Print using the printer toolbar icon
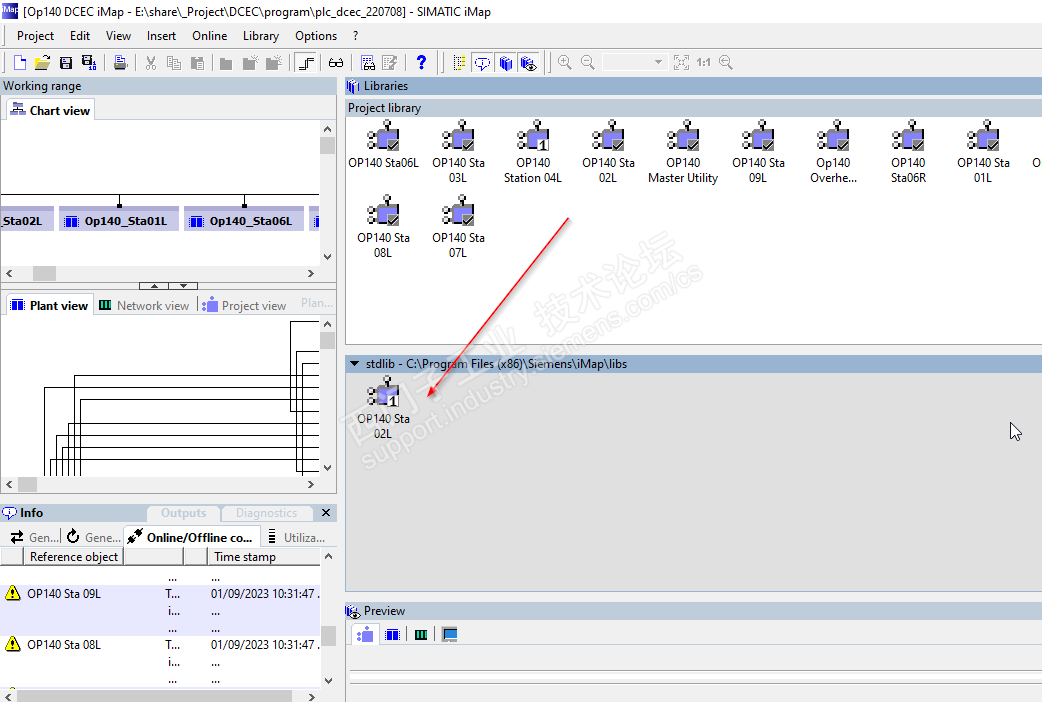The width and height of the screenshot is (1042, 702). (120, 62)
